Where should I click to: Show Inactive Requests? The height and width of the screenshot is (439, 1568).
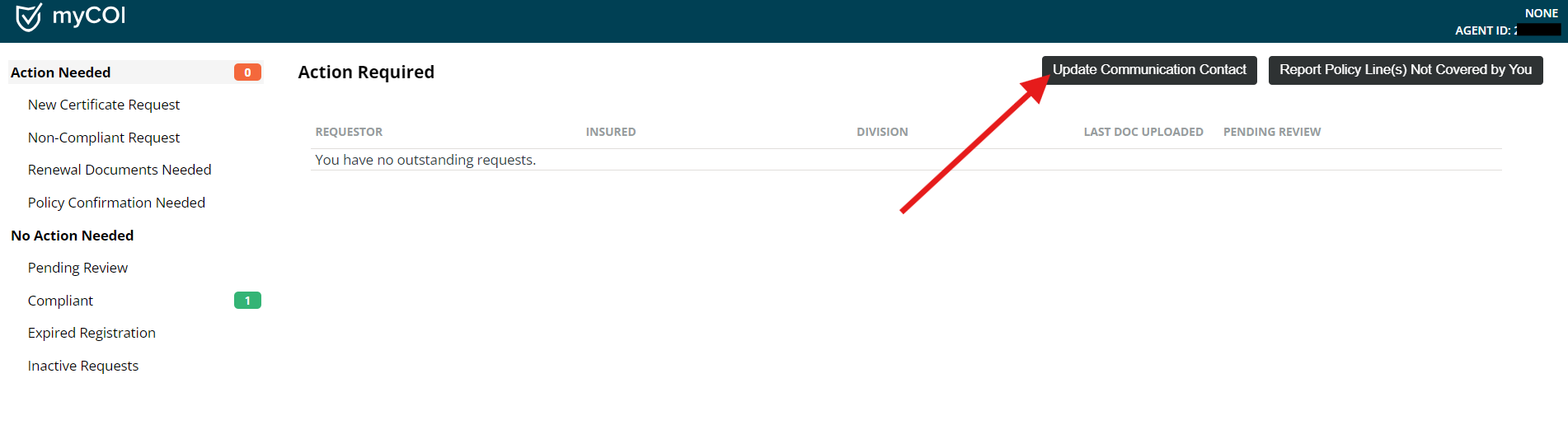coord(83,366)
